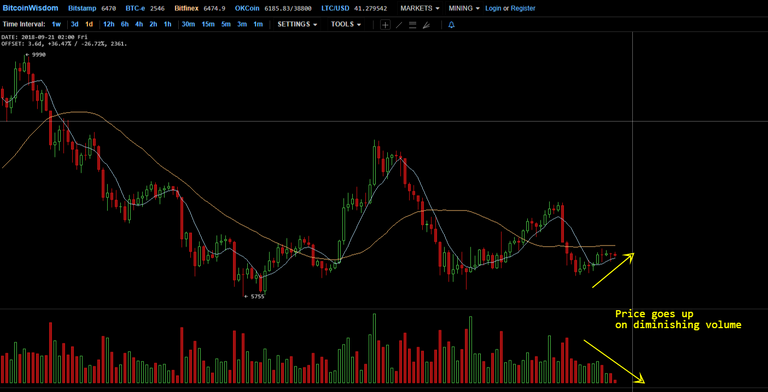Click the BitcoinWisdom logo
Image resolution: width=768 pixels, height=392 pixels.
[30, 8]
